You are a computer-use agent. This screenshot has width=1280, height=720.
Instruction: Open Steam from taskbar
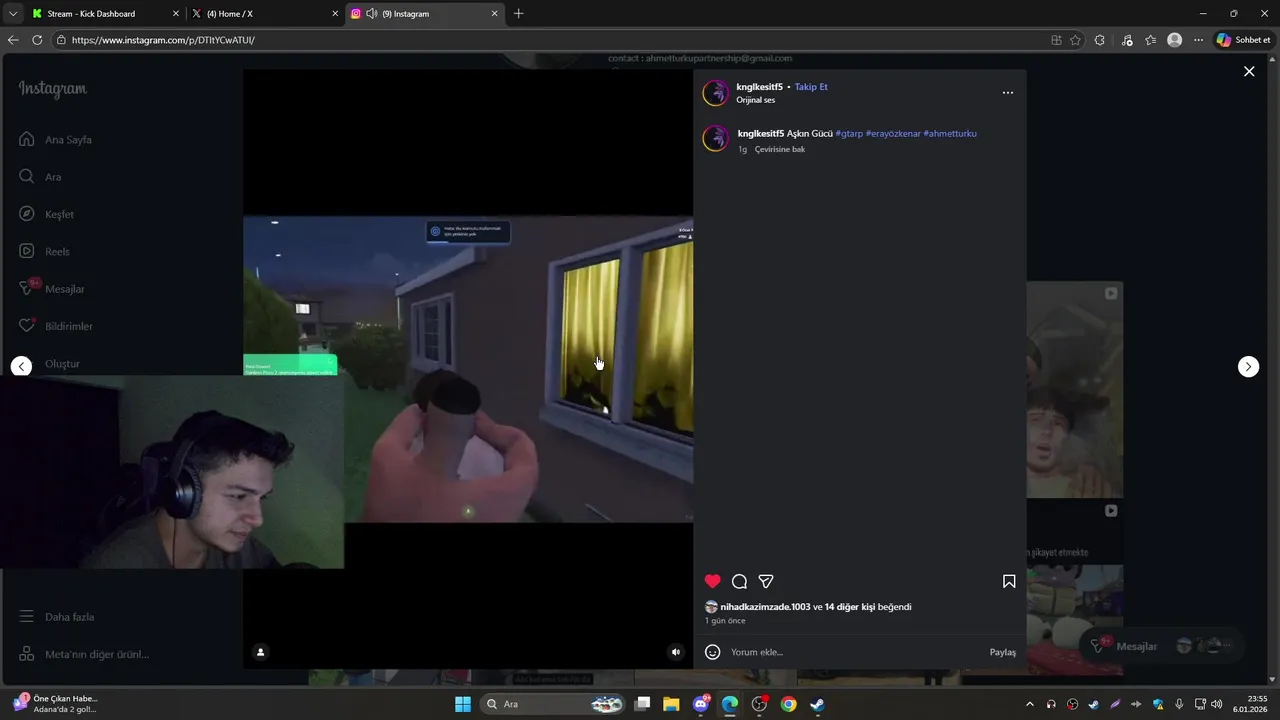coord(817,704)
